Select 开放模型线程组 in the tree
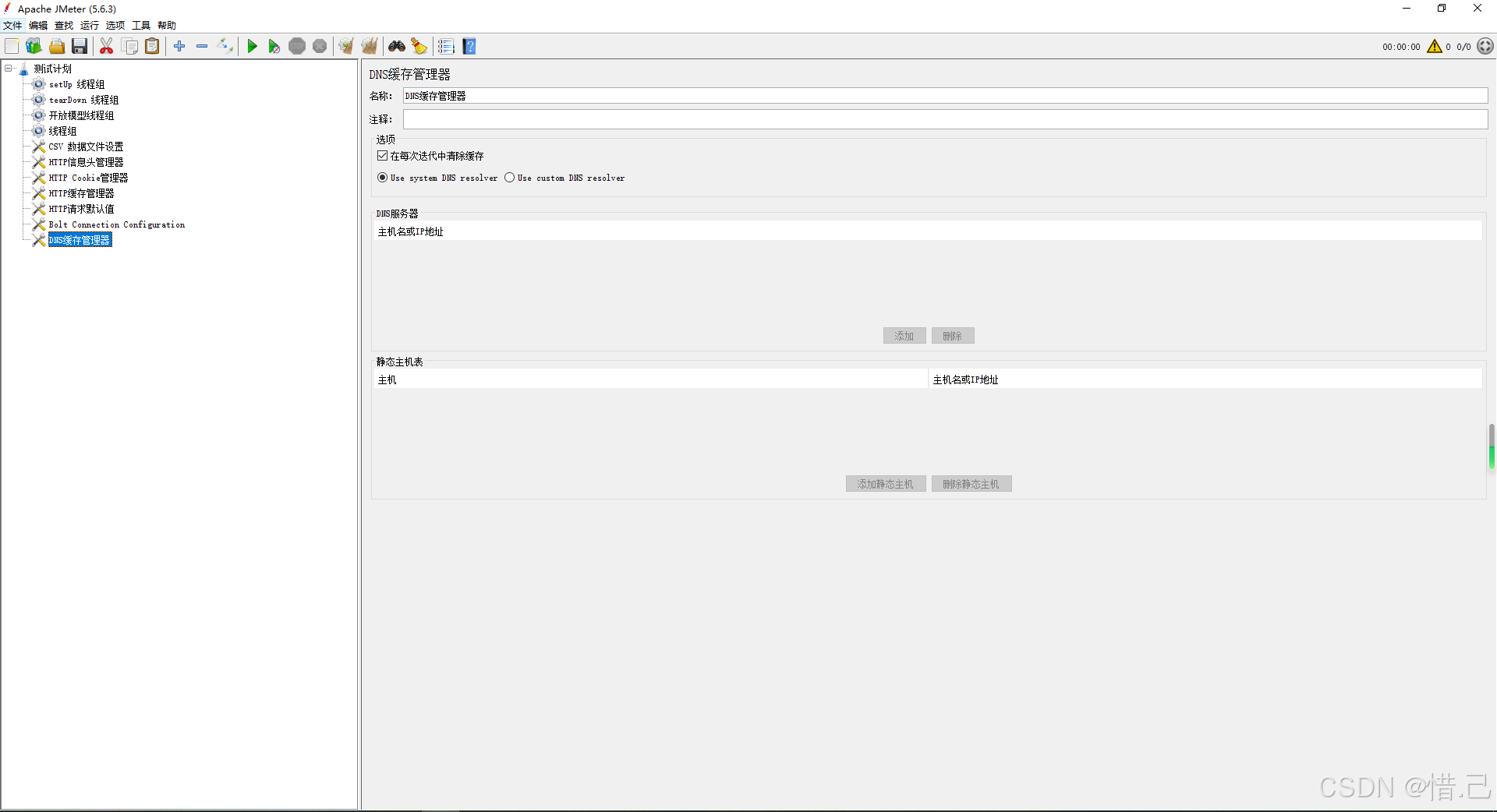This screenshot has height=812, width=1497. [x=81, y=115]
